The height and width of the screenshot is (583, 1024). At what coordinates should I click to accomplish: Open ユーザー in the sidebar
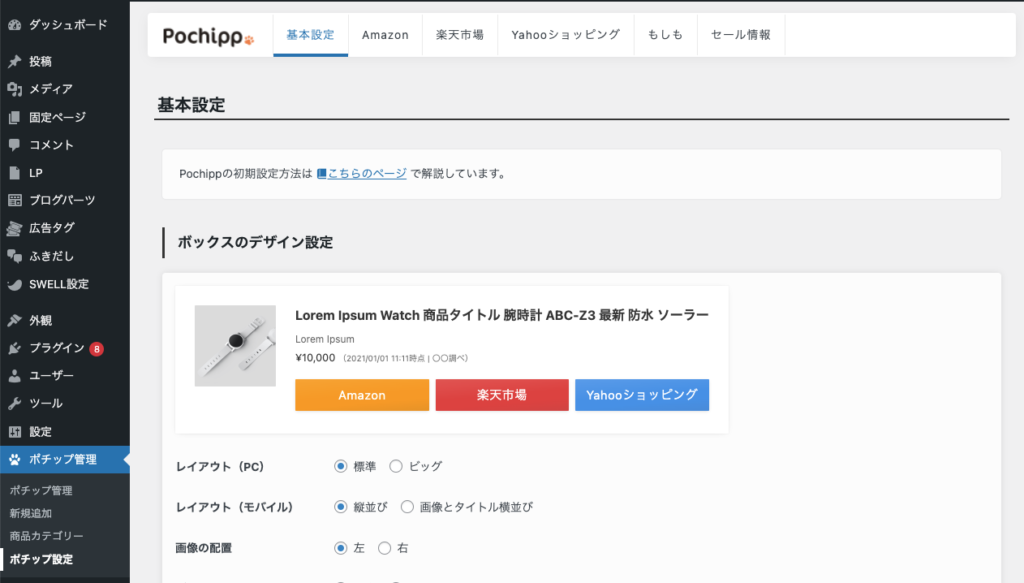[51, 376]
